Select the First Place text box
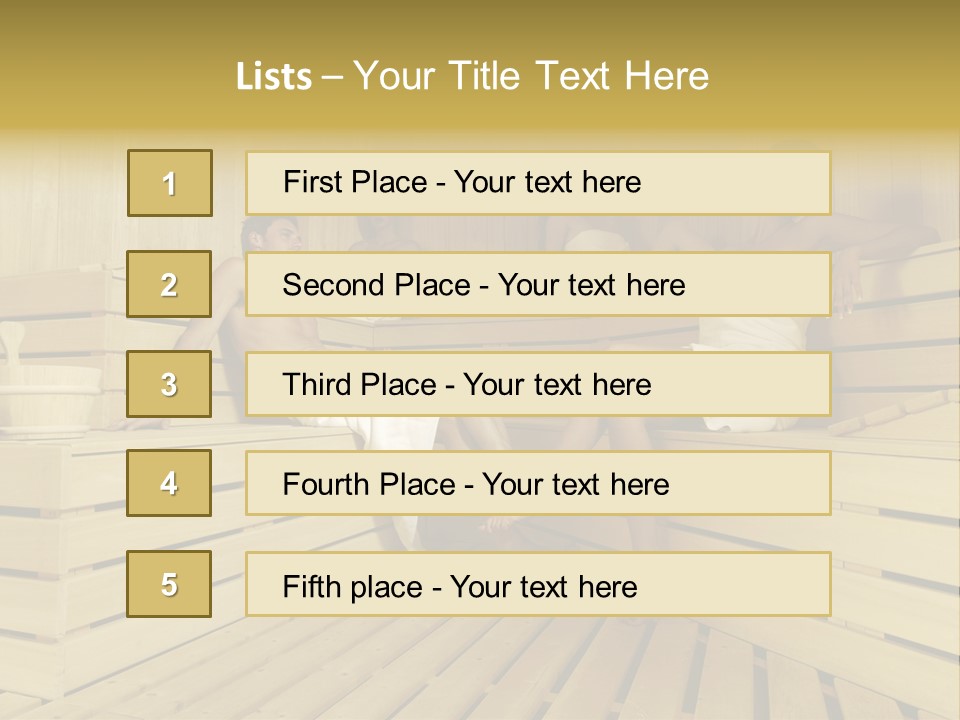Image resolution: width=960 pixels, height=720 pixels. 538,183
